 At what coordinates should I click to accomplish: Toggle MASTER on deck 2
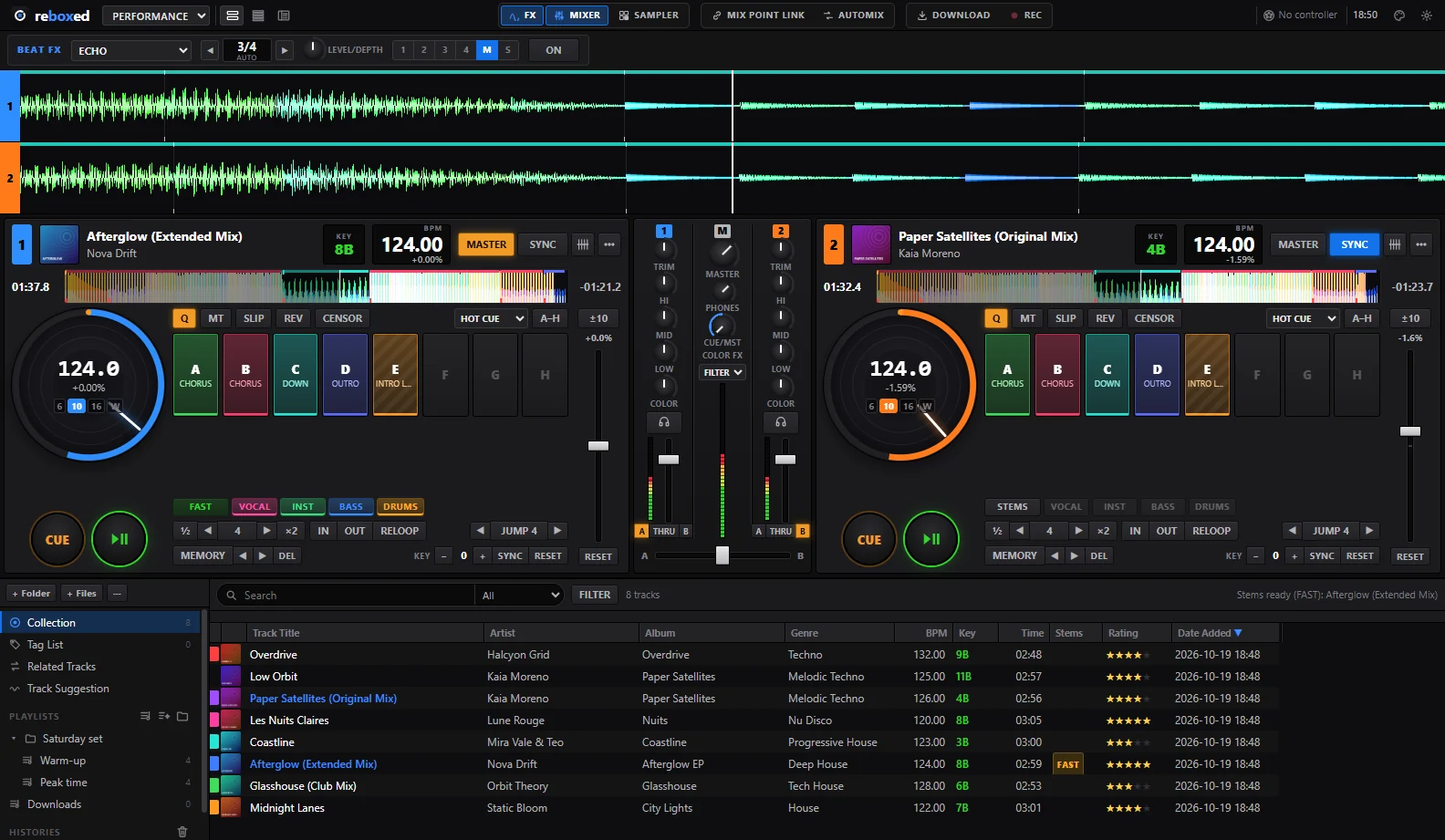coord(1298,244)
